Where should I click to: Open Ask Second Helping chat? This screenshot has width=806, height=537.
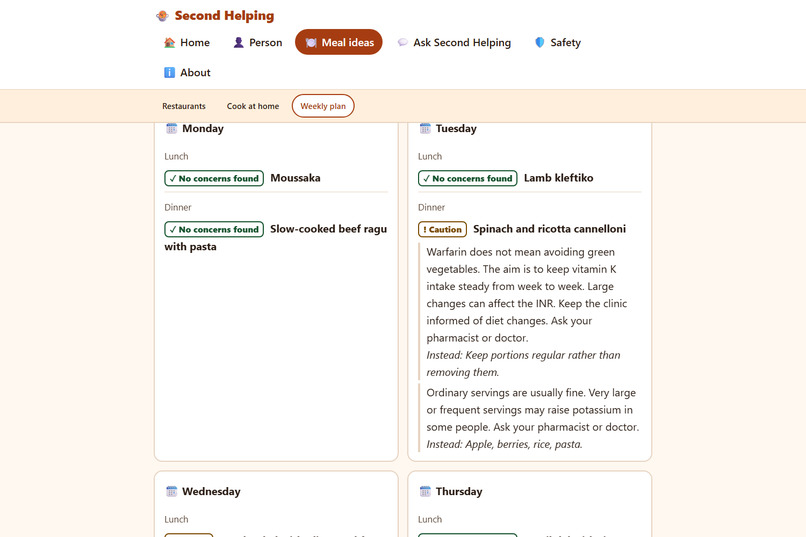(x=454, y=43)
